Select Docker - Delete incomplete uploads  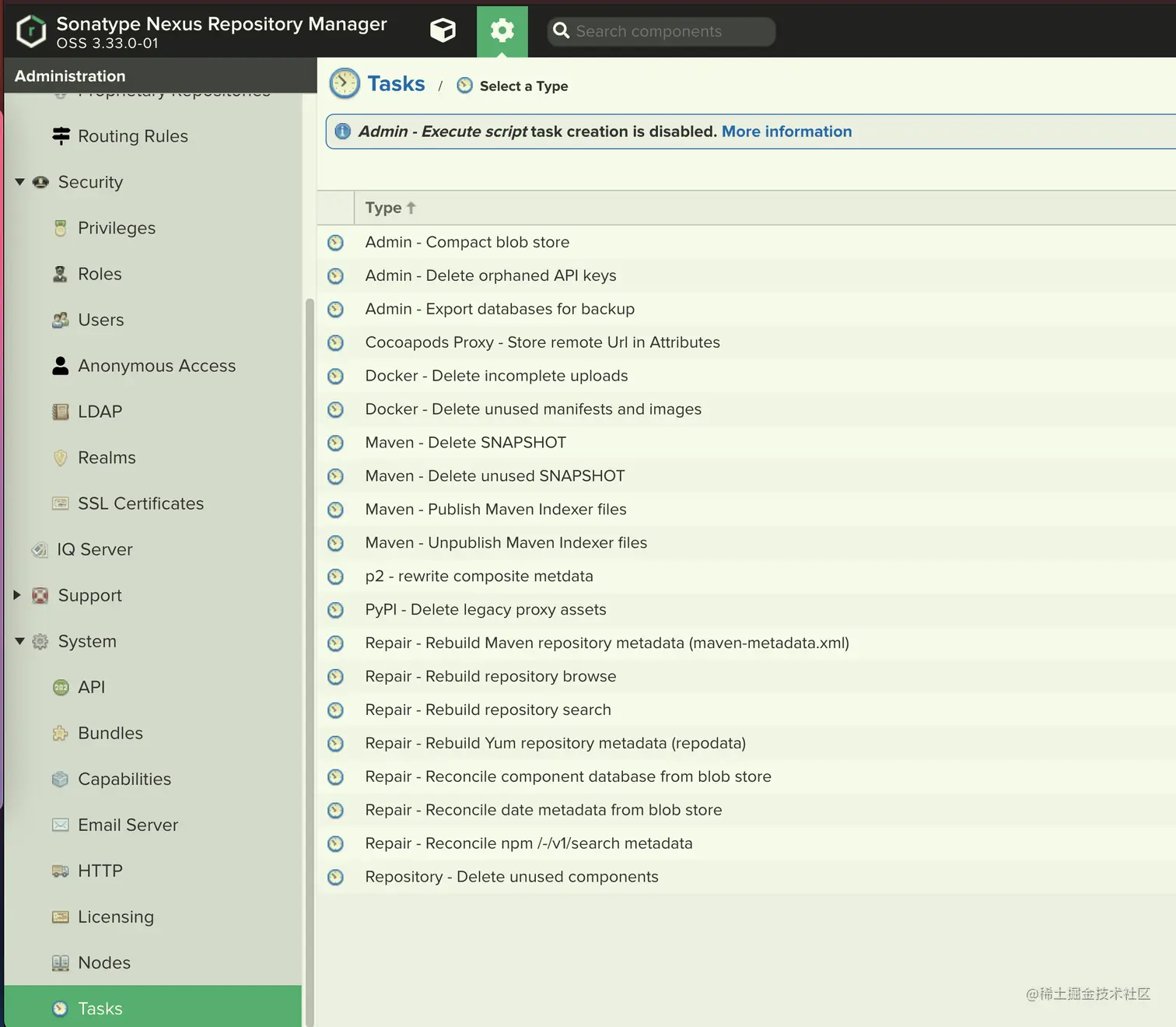tap(747, 376)
